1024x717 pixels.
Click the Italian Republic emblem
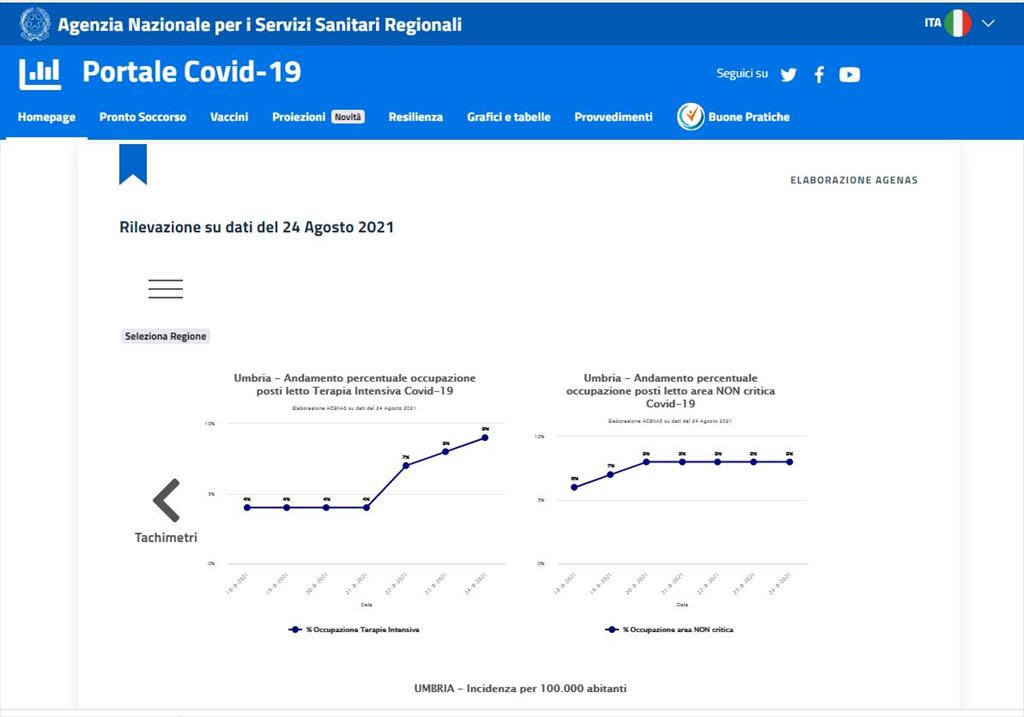point(35,24)
